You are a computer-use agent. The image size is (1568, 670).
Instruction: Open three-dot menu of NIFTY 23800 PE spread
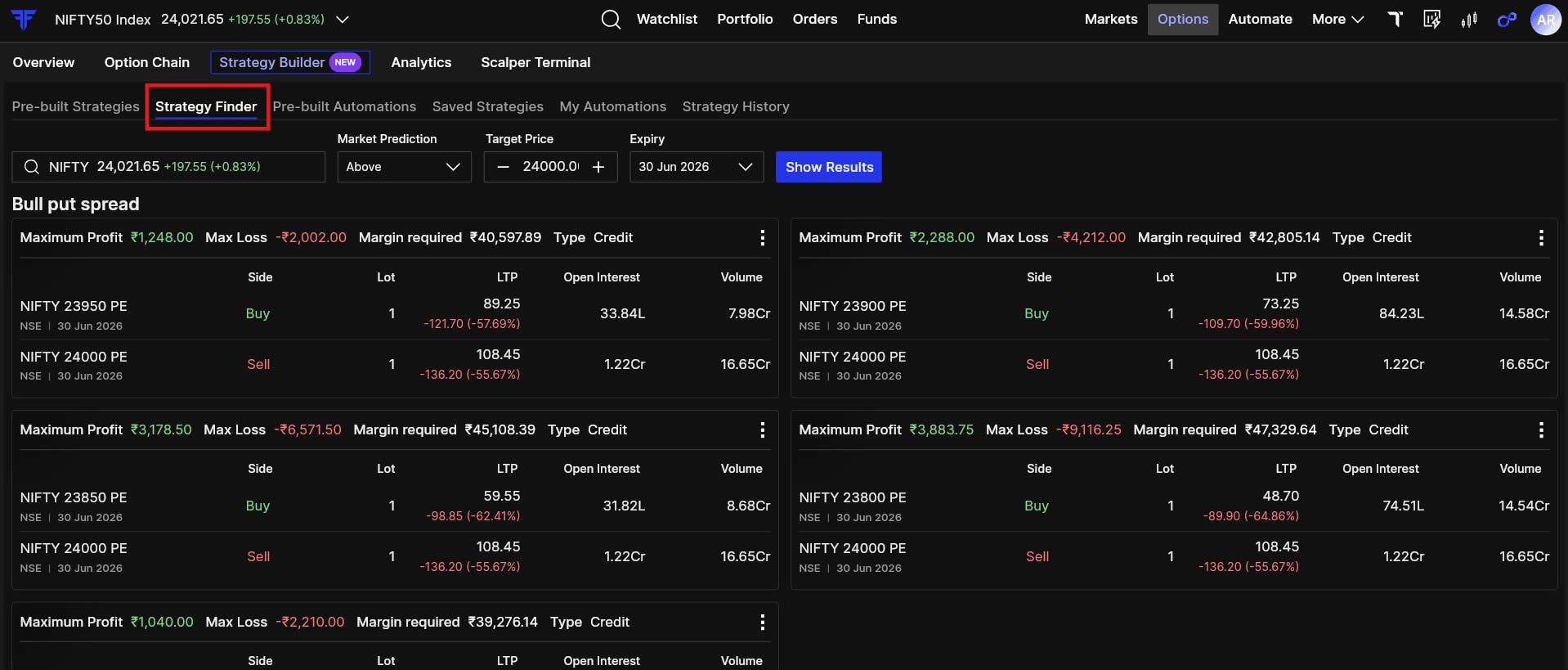pyautogui.click(x=1542, y=429)
